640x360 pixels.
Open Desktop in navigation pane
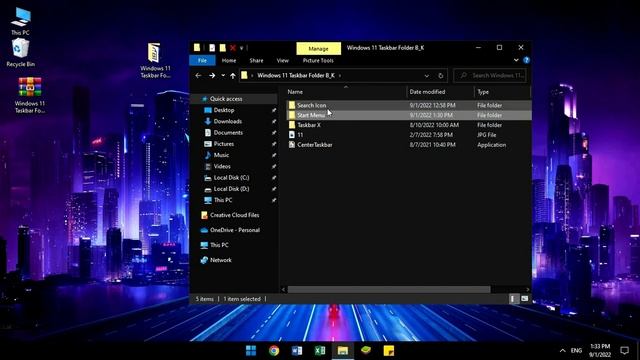pyautogui.click(x=224, y=110)
